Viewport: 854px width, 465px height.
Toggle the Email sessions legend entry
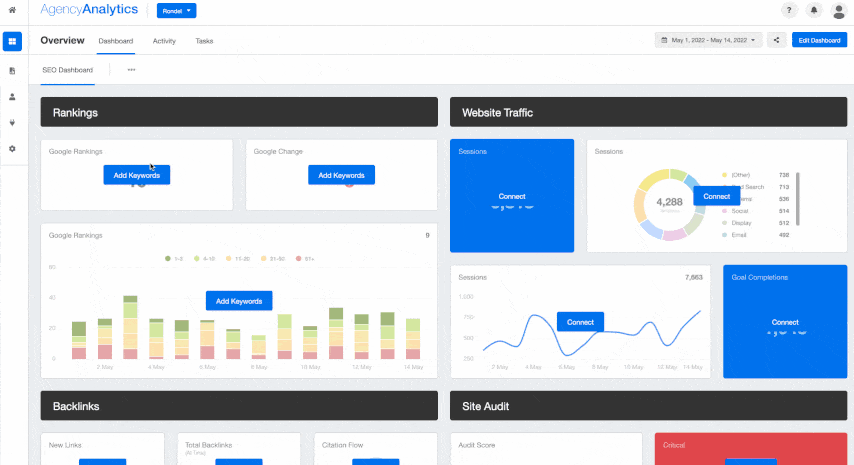click(735, 235)
